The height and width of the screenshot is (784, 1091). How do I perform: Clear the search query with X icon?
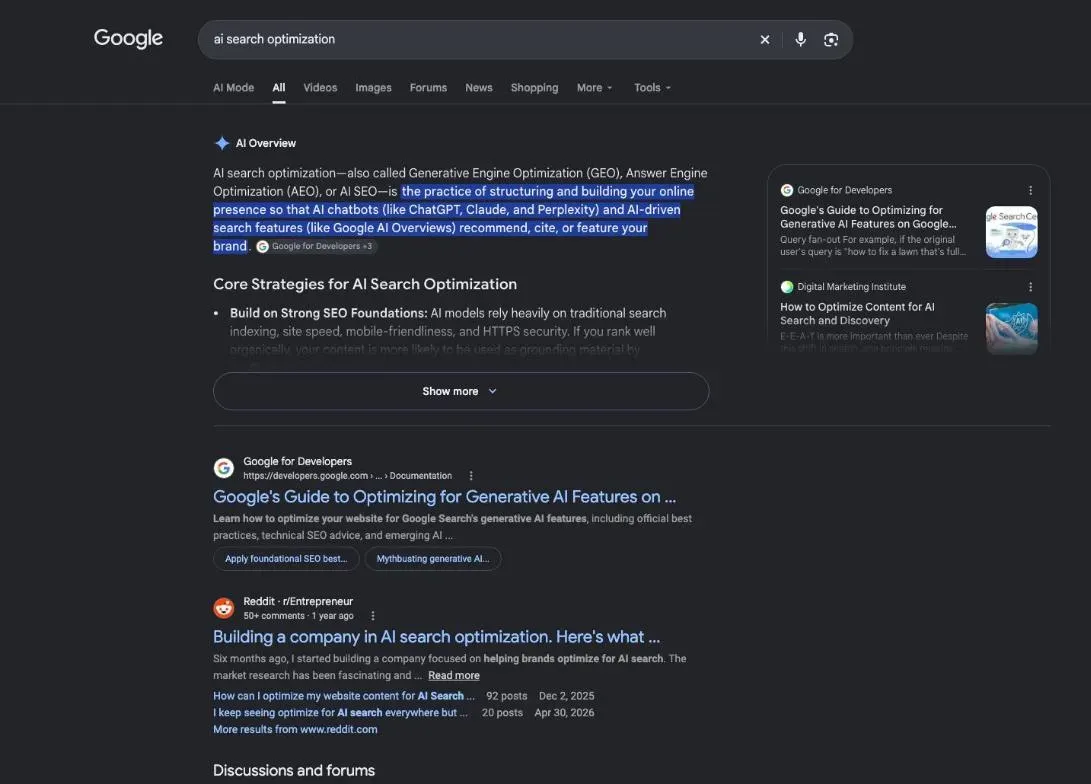[765, 40]
